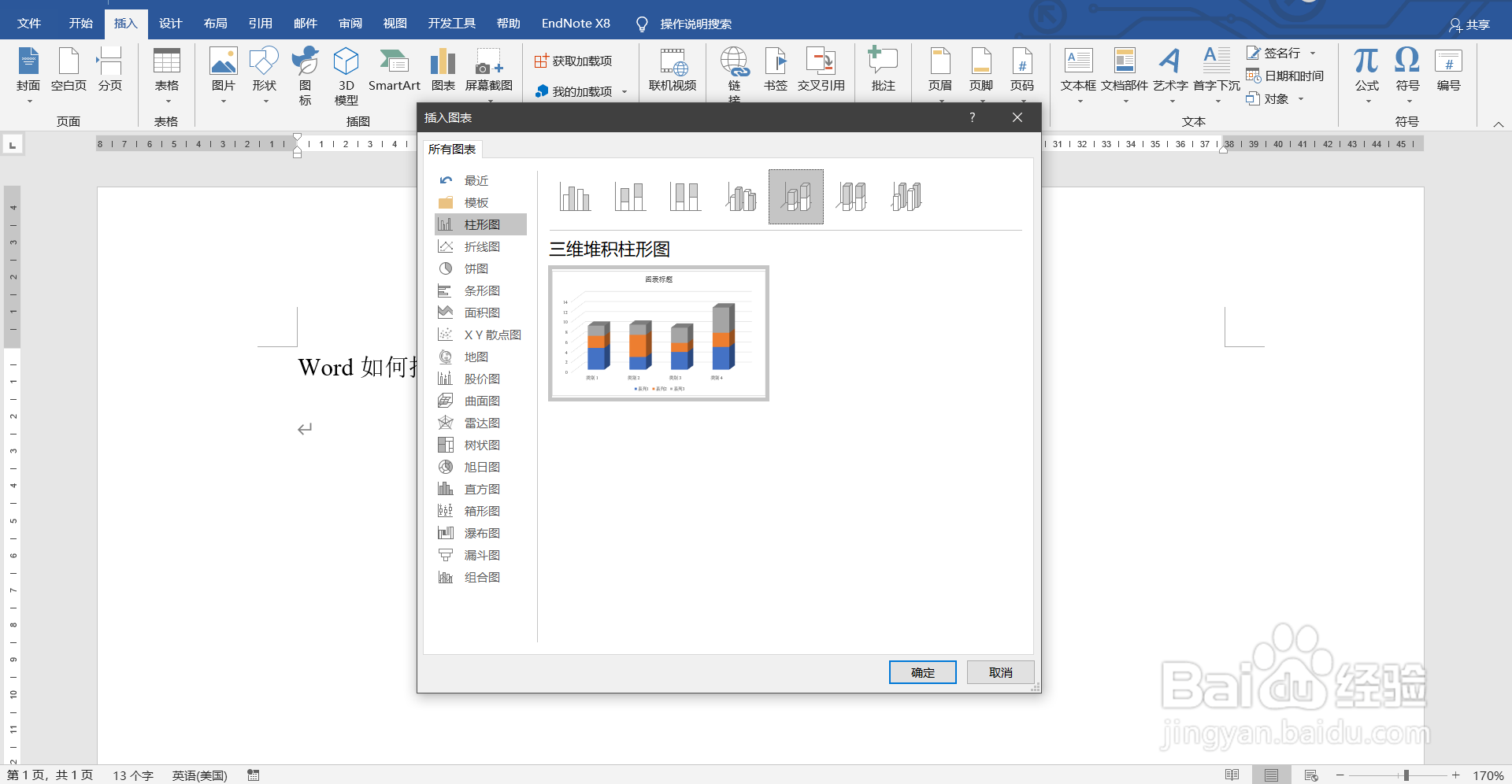Image resolution: width=1512 pixels, height=784 pixels.
Task: Click 获取加载项 get add-ins
Action: click(573, 61)
